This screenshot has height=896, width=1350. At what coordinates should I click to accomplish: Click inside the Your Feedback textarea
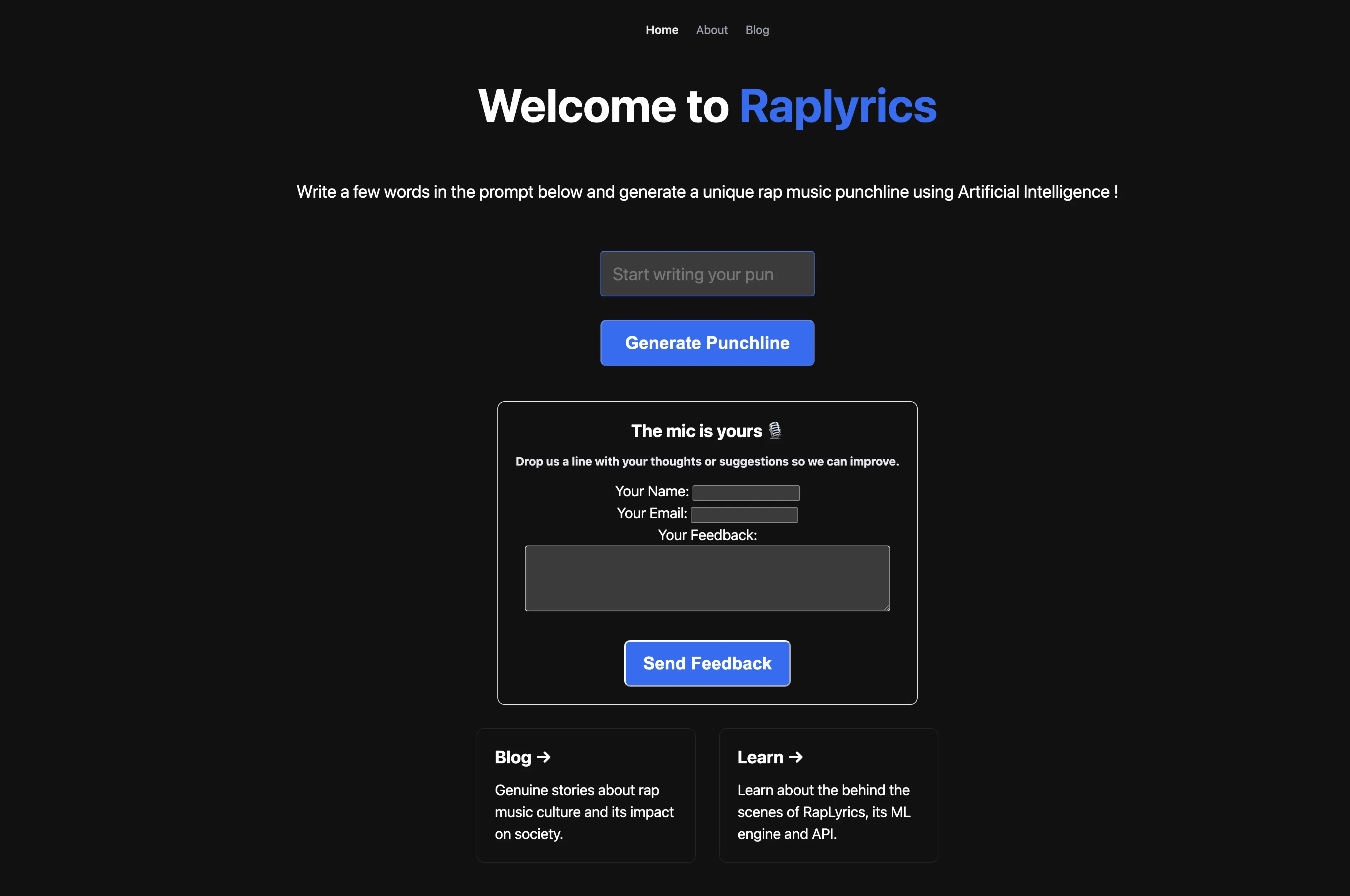pyautogui.click(x=707, y=578)
